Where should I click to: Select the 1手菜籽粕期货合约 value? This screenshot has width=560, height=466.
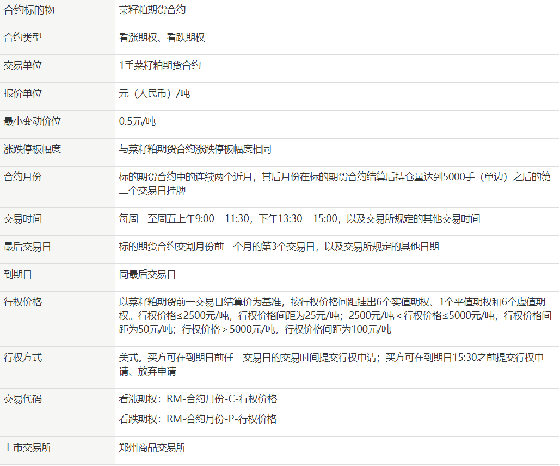tap(160, 65)
